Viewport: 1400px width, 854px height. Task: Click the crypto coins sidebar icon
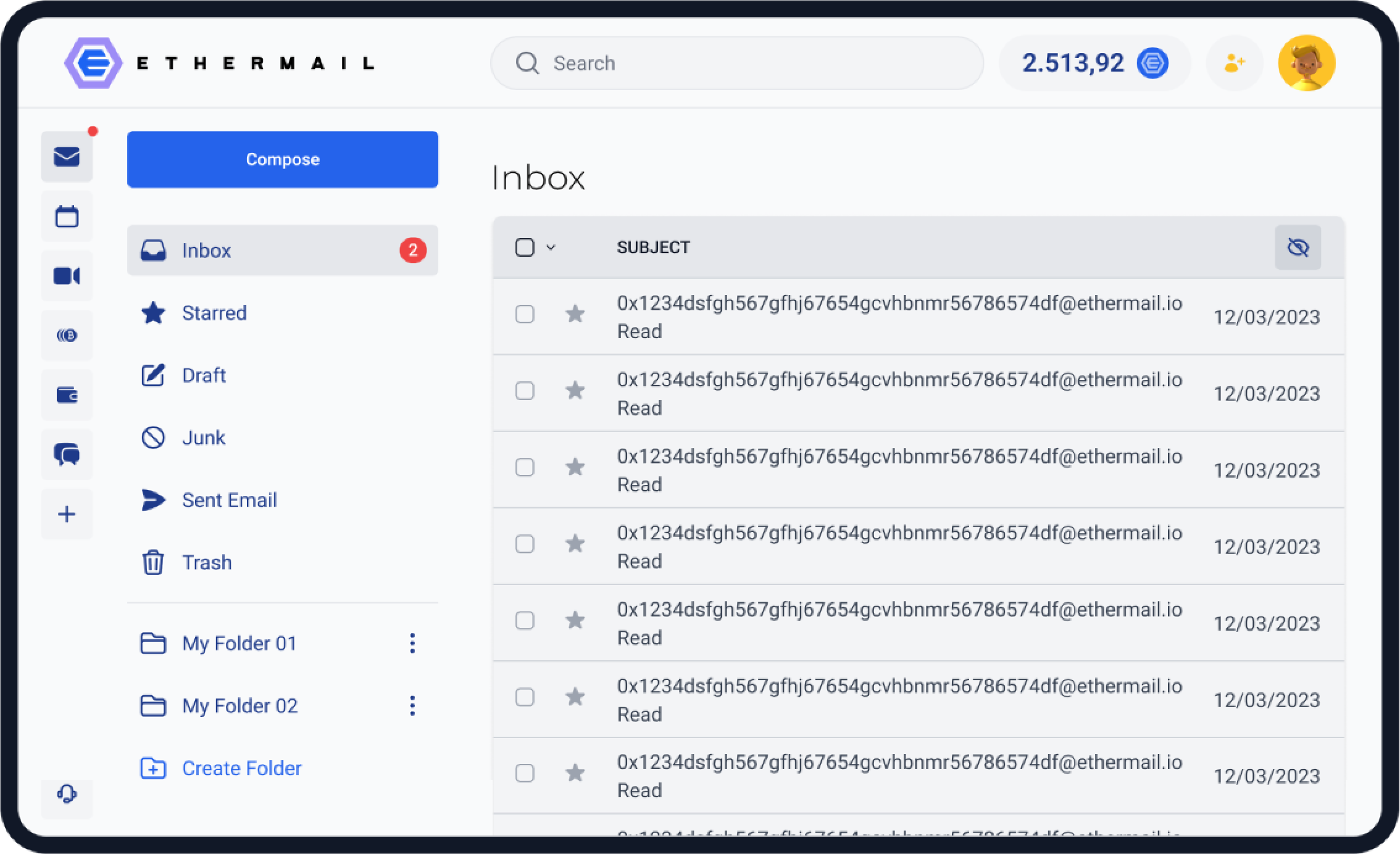point(67,336)
